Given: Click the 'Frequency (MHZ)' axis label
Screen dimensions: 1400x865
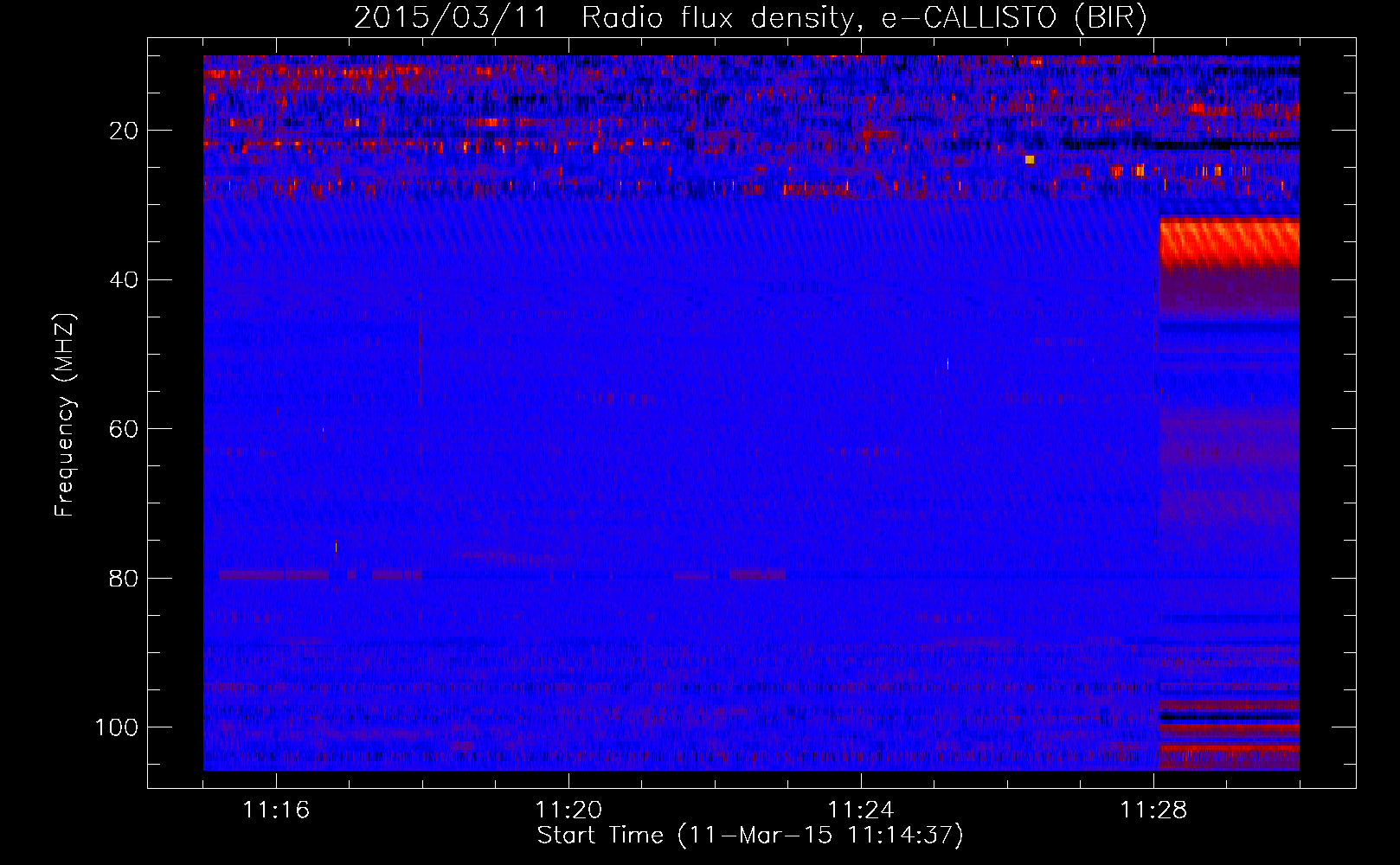Looking at the screenshot, I should click(x=65, y=415).
